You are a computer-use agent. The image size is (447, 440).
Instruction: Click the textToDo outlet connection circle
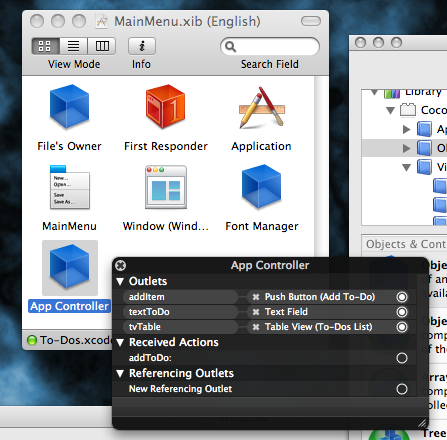[x=402, y=312]
